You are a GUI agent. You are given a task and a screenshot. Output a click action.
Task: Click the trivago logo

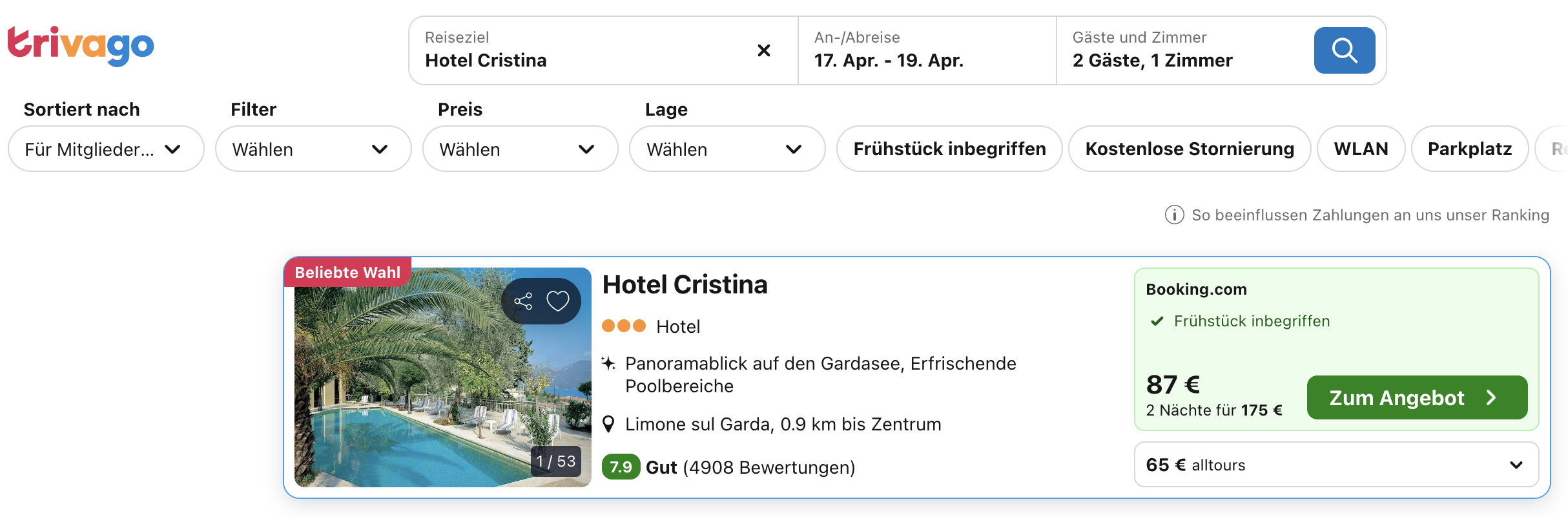tap(81, 45)
